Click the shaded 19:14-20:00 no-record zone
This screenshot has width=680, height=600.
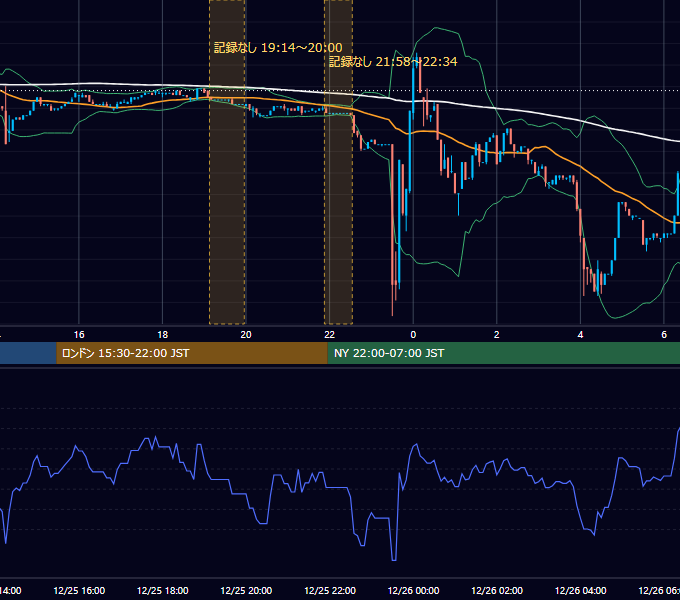[x=227, y=162]
